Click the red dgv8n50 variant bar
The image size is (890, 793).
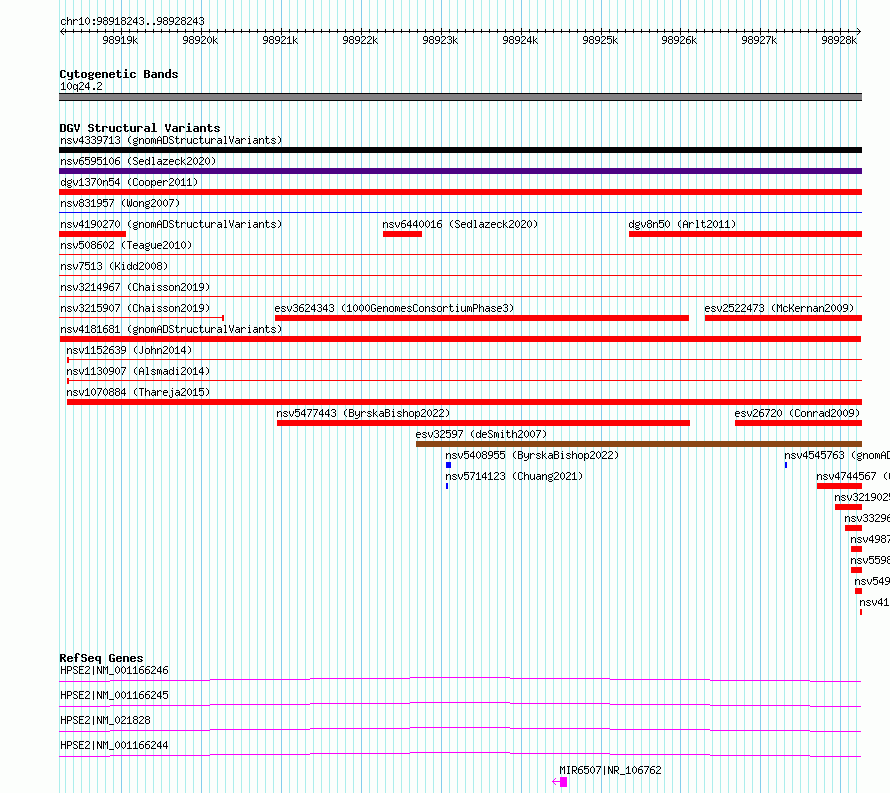(x=745, y=234)
